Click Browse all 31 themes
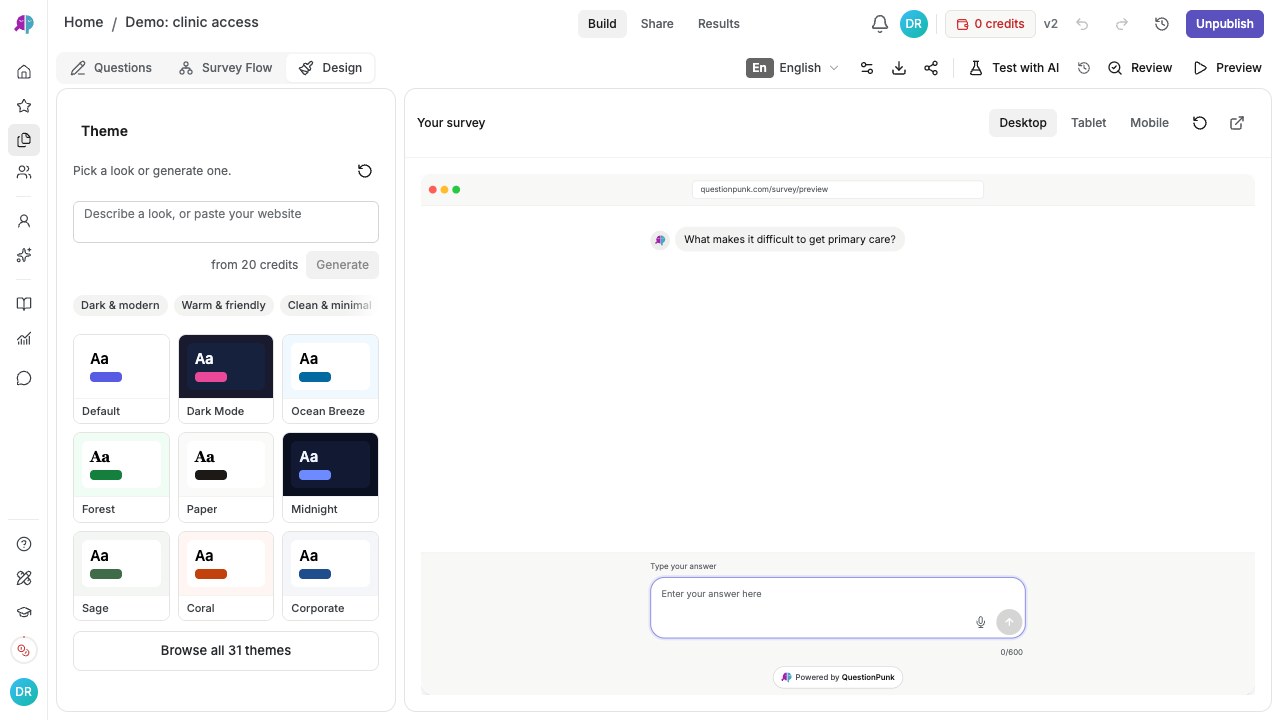 coord(226,651)
